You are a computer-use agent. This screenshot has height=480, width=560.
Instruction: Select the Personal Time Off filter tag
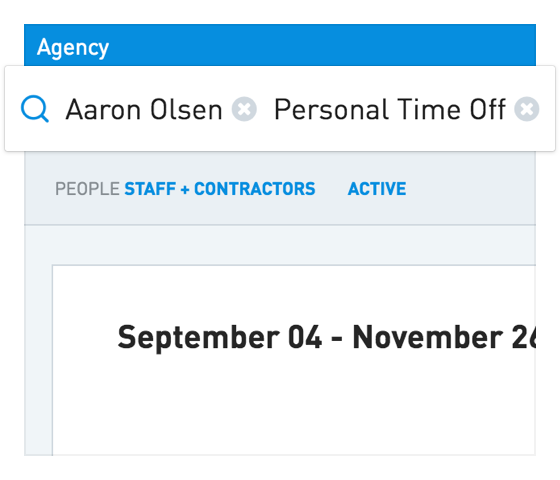[x=390, y=109]
